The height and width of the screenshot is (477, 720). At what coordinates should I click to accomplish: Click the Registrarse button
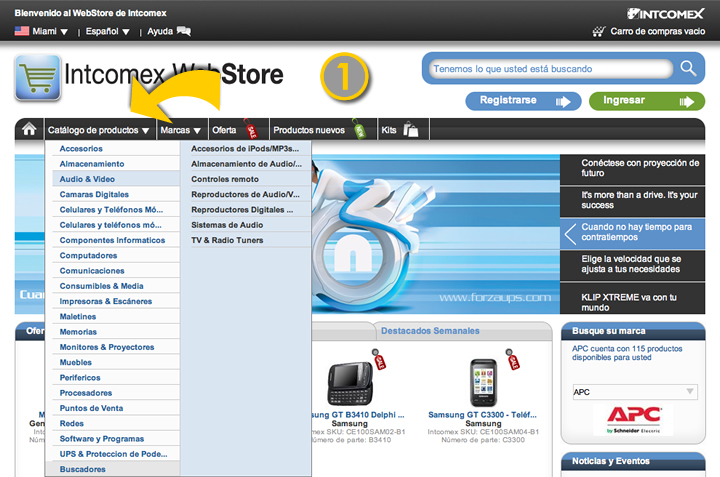(x=523, y=101)
